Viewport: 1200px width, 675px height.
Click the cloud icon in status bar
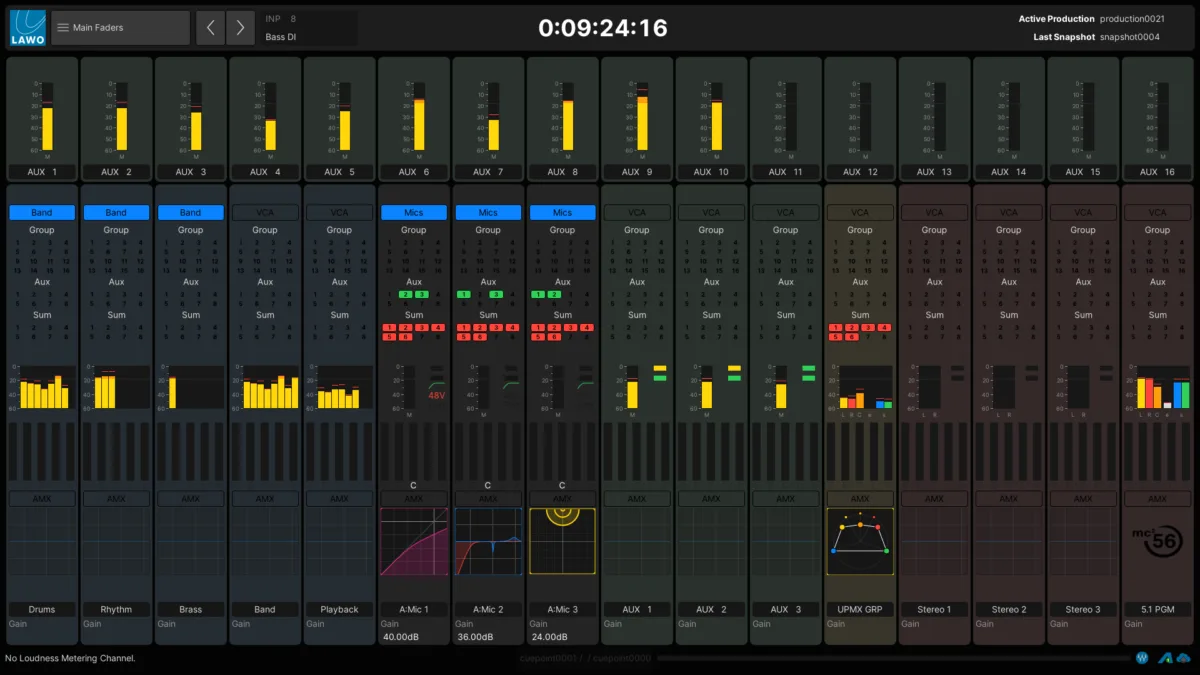(1184, 658)
